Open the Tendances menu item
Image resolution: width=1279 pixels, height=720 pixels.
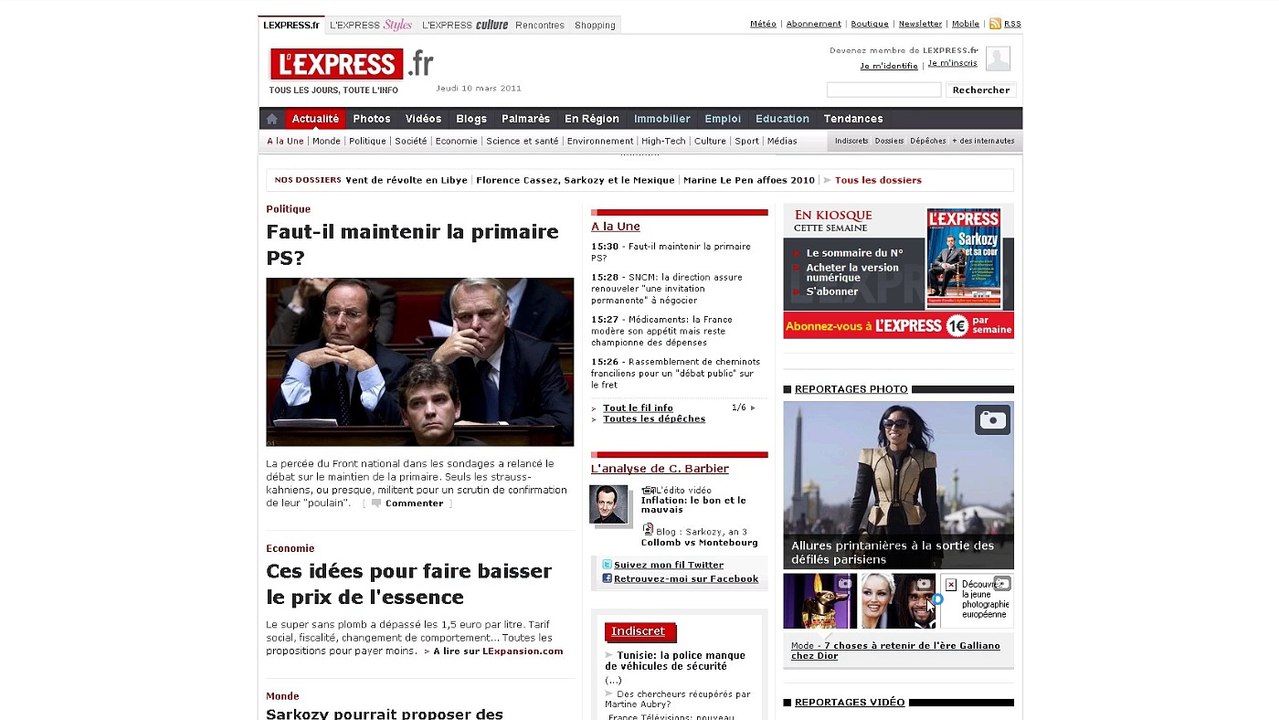point(853,119)
